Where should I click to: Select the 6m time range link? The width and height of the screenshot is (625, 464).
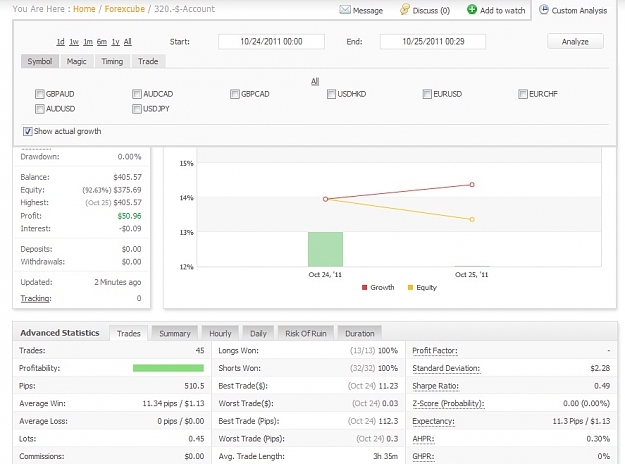pos(102,42)
